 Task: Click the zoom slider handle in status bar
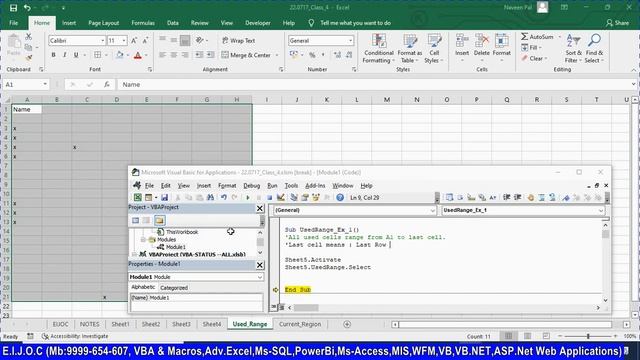588,336
